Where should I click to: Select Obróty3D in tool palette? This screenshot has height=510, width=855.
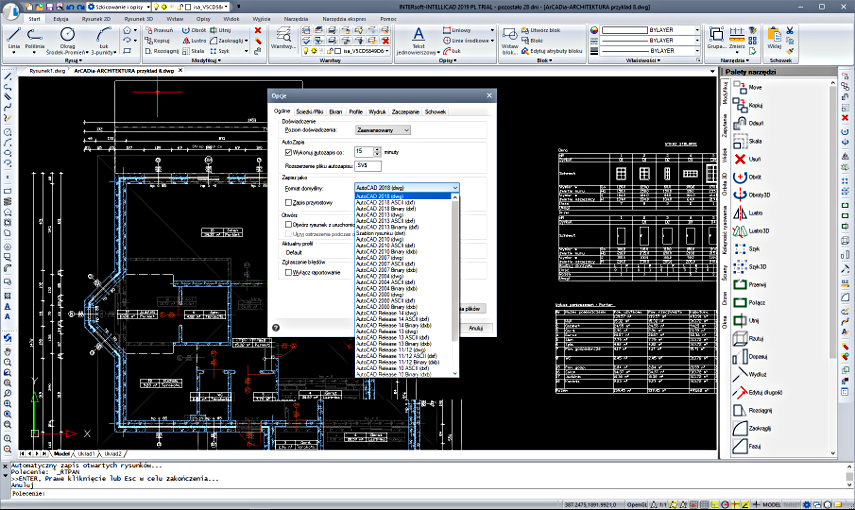pyautogui.click(x=751, y=195)
